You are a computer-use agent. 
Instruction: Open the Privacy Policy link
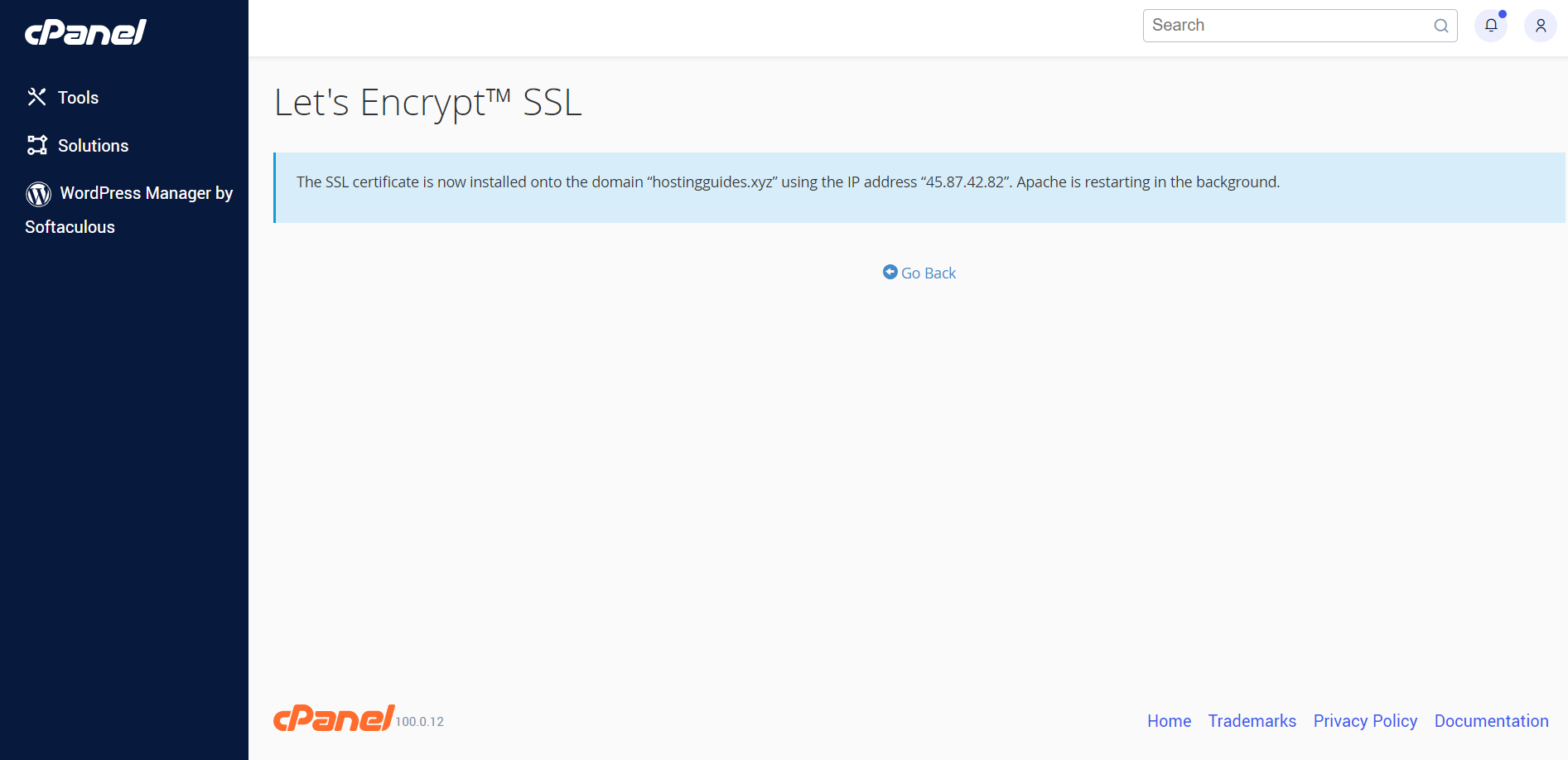1365,721
